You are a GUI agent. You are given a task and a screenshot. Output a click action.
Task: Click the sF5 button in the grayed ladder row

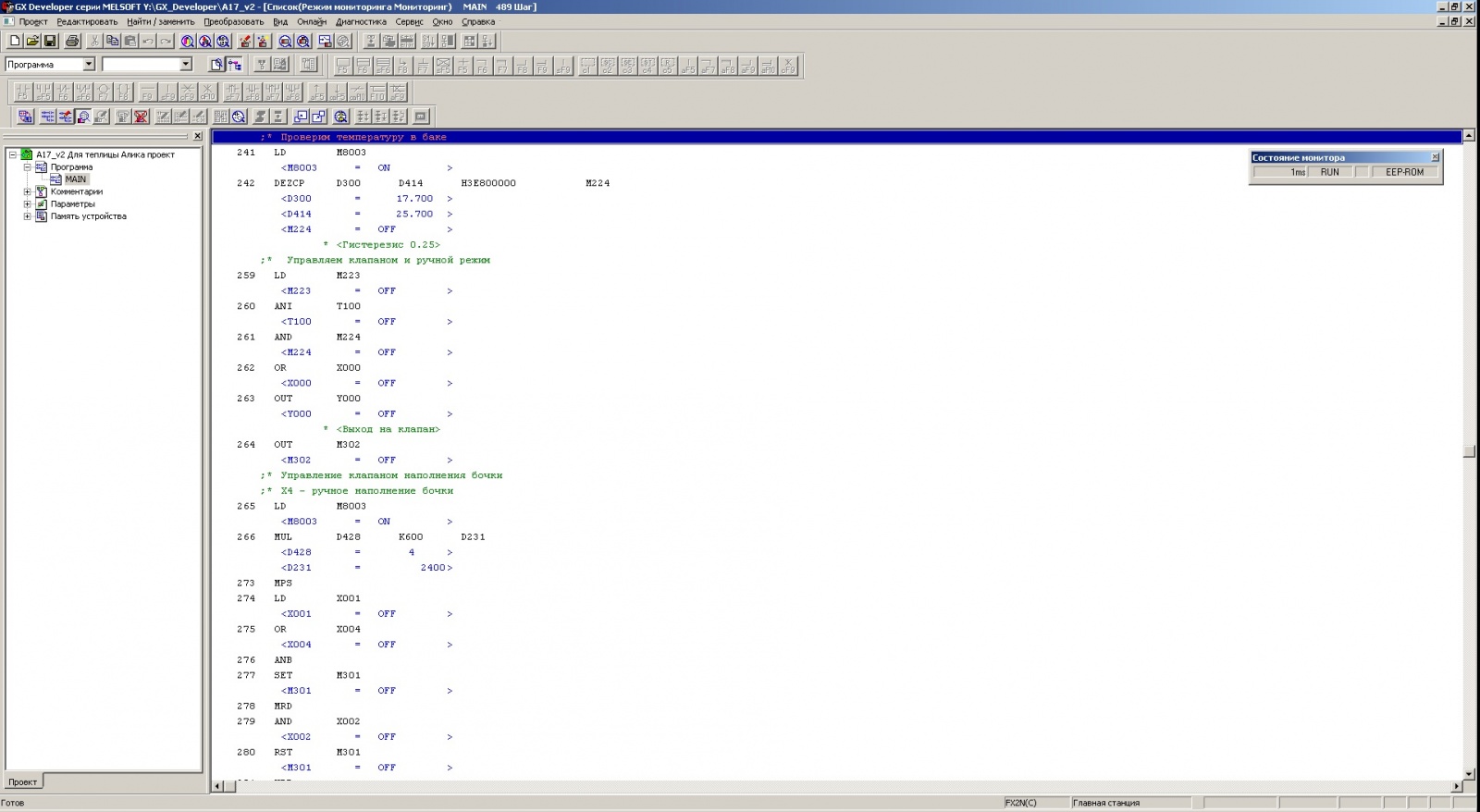tap(43, 92)
